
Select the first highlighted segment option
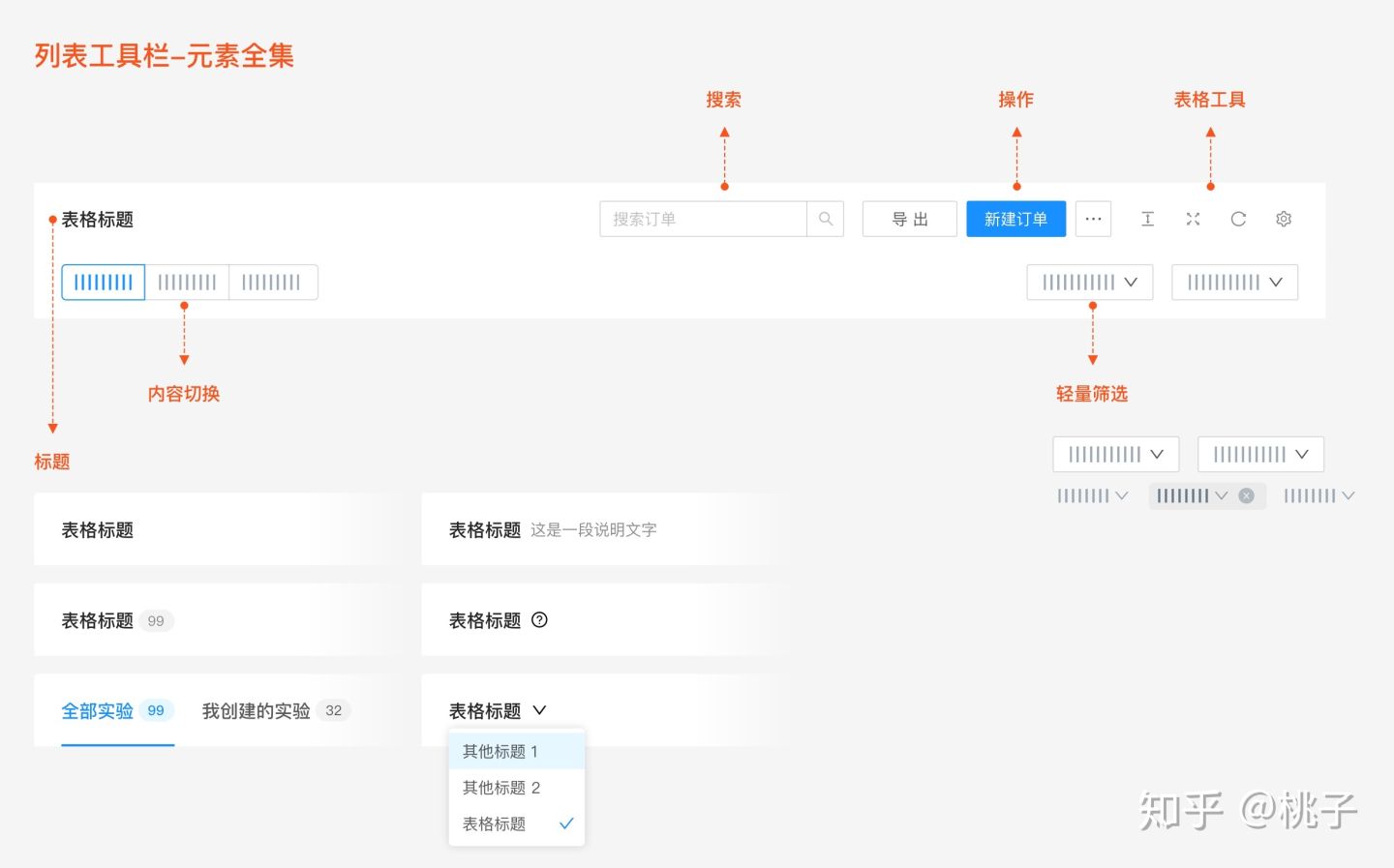coord(104,283)
